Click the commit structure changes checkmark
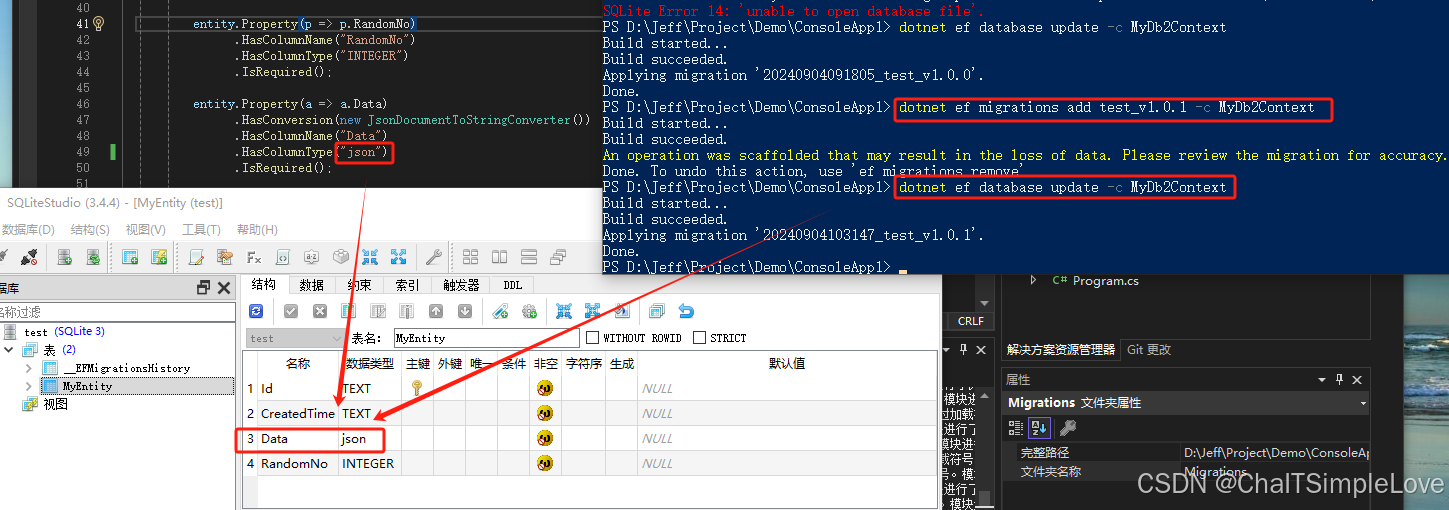Viewport: 1449px width, 510px height. point(290,311)
